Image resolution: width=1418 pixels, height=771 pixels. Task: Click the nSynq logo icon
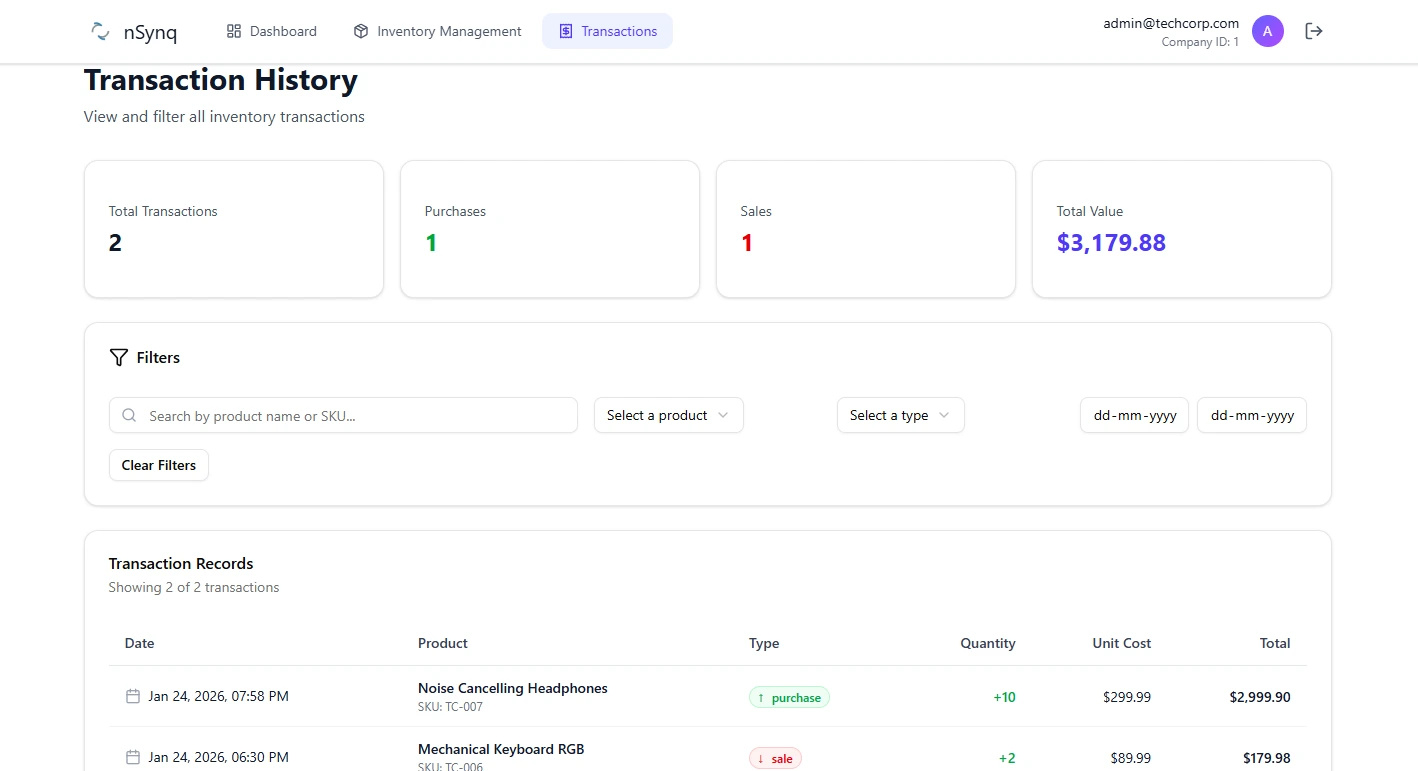[x=100, y=32]
